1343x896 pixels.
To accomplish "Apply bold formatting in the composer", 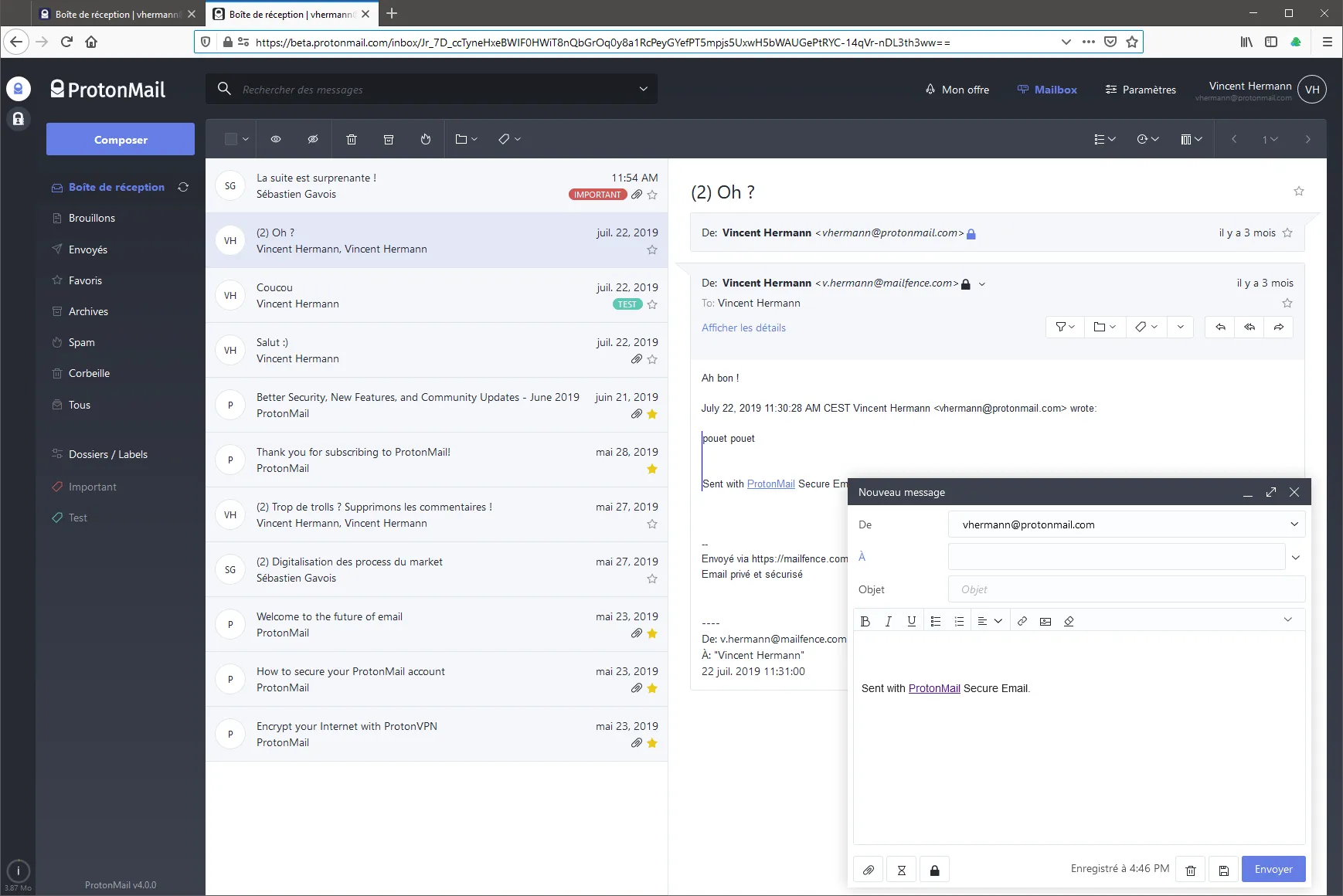I will 865,620.
